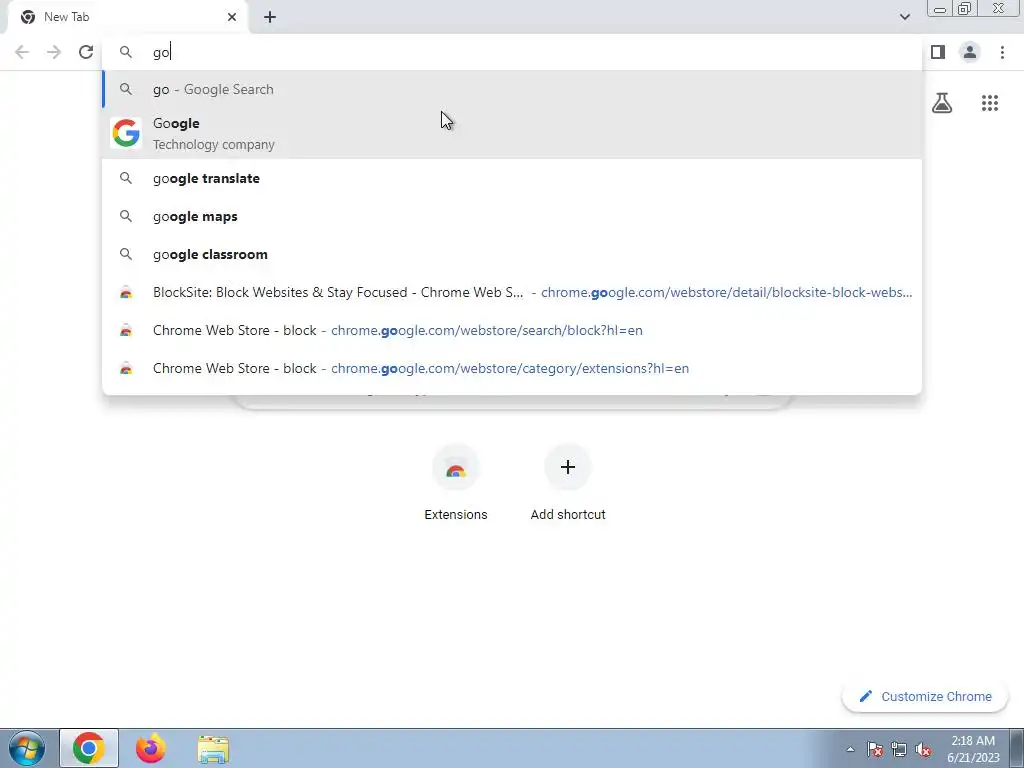This screenshot has width=1024, height=768.
Task: Close the New Tab tab
Action: point(232,17)
